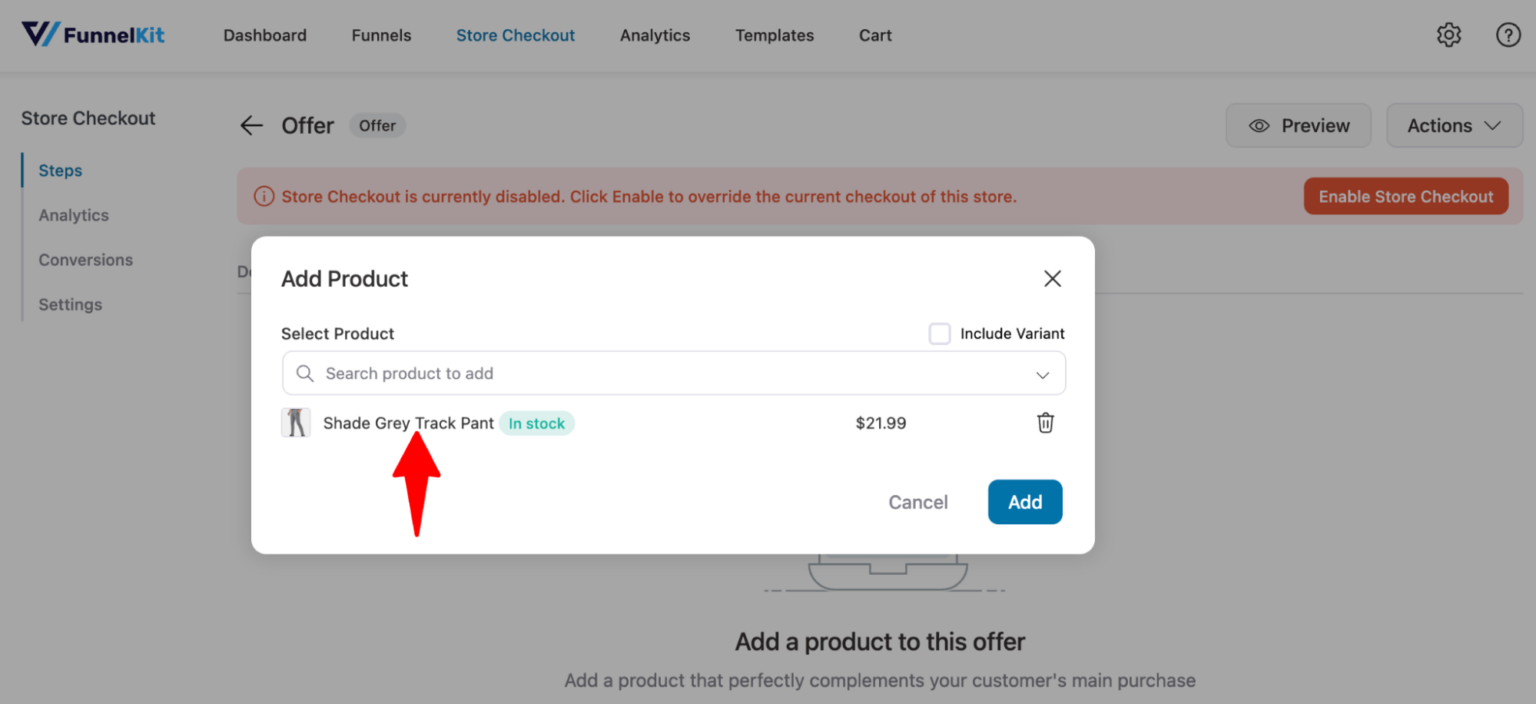
Task: Click Enable Store Checkout
Action: [1405, 196]
